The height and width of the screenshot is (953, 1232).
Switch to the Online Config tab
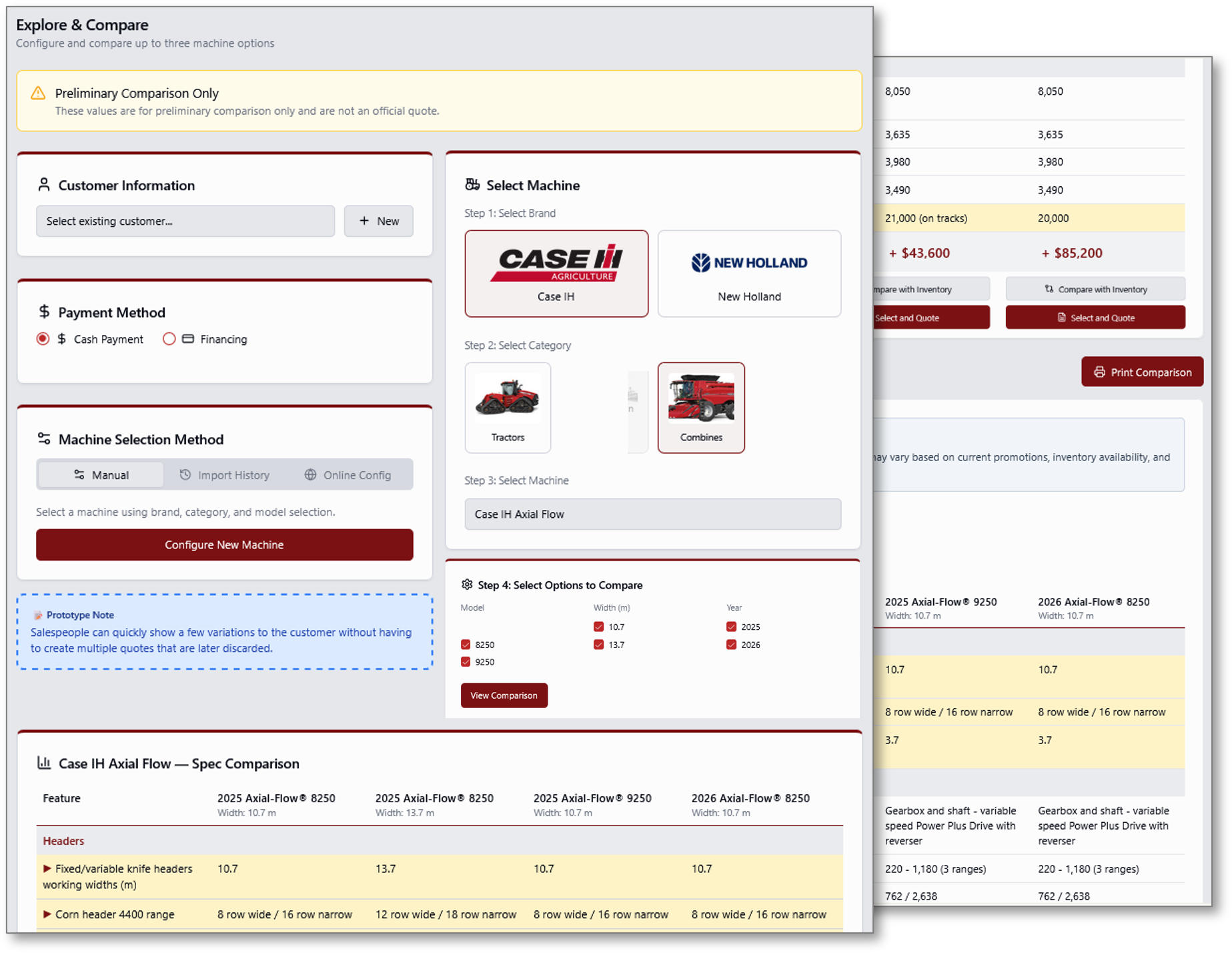(x=348, y=474)
